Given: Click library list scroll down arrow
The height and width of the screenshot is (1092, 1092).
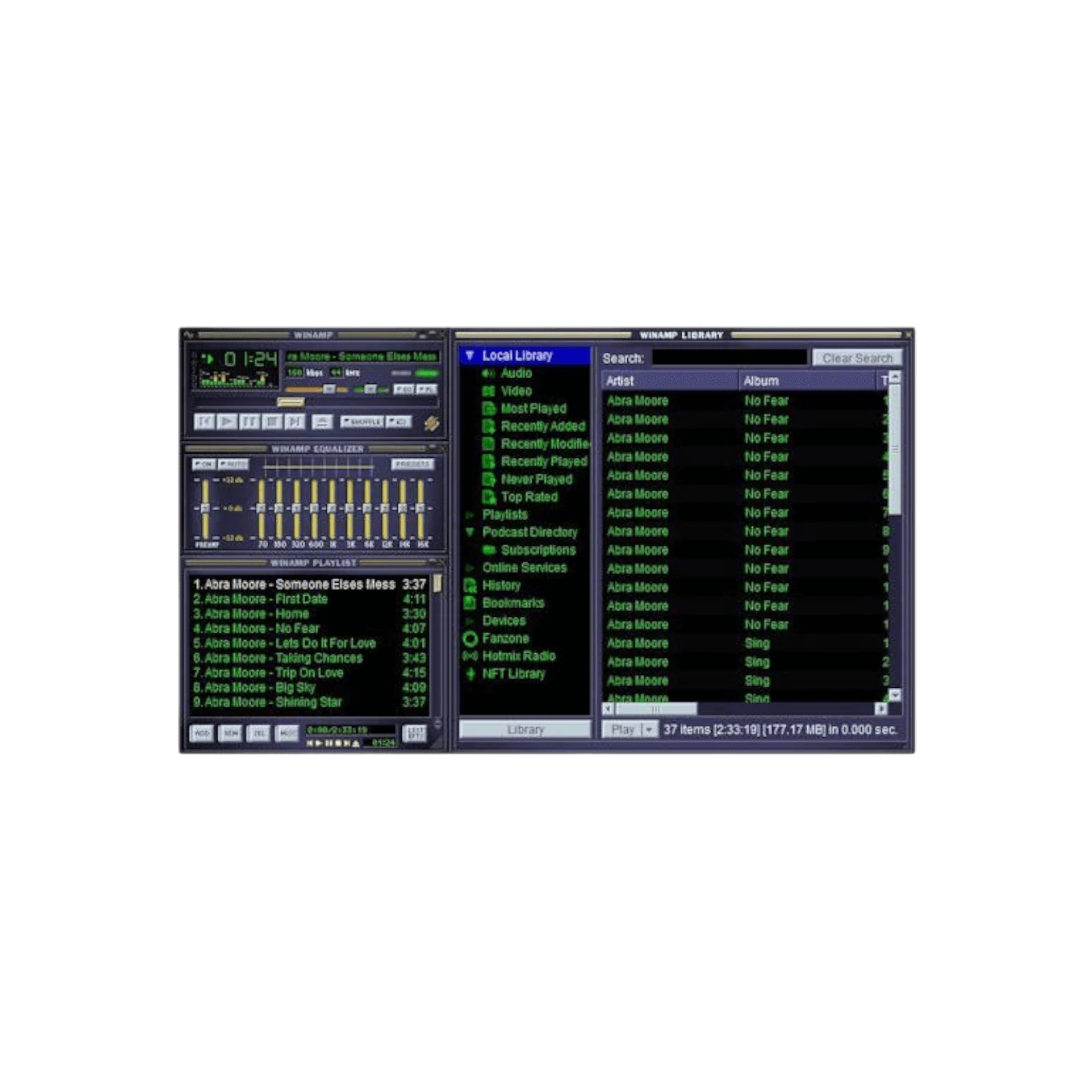Looking at the screenshot, I should pyautogui.click(x=895, y=695).
